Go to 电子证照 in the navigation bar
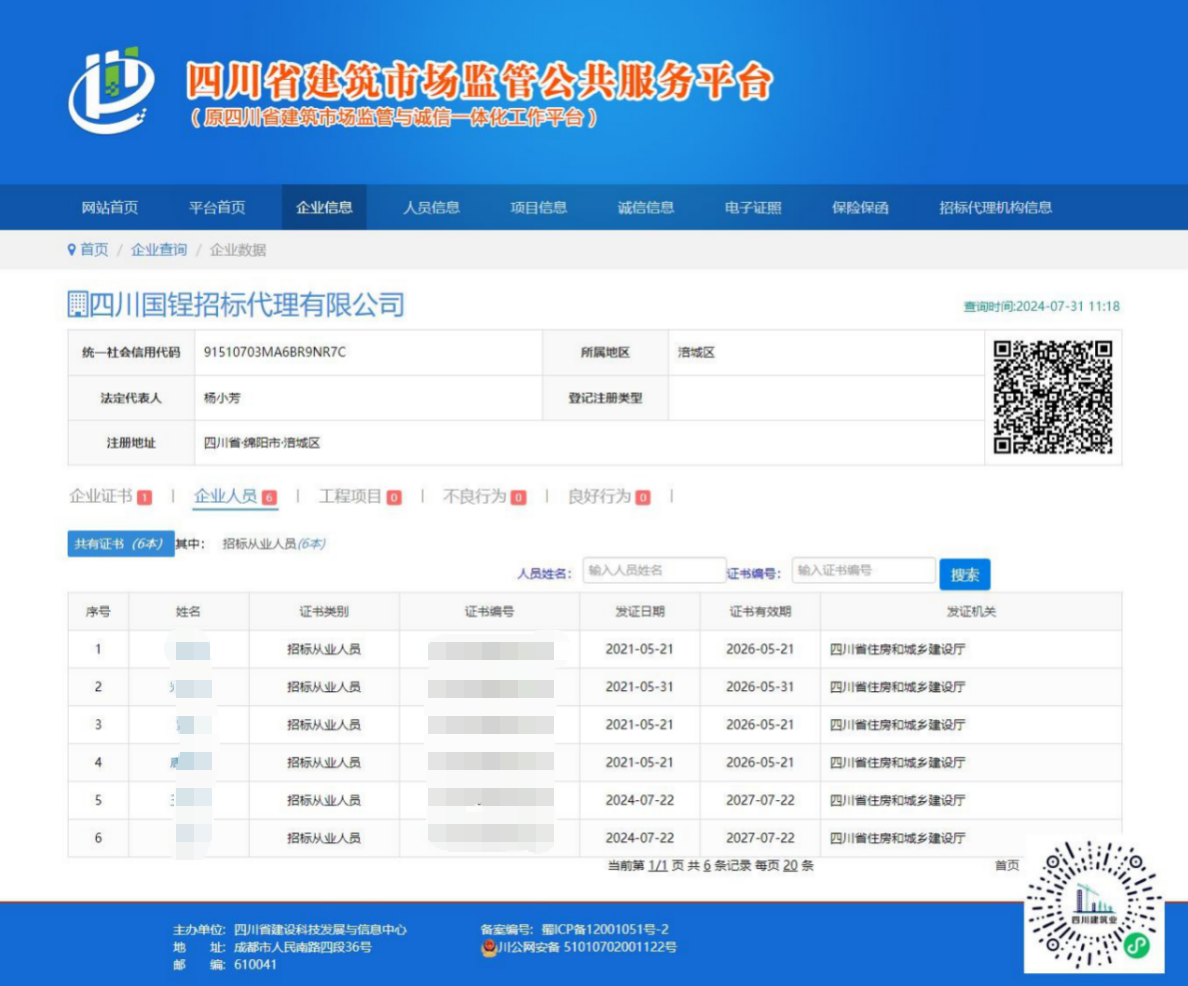 point(753,208)
